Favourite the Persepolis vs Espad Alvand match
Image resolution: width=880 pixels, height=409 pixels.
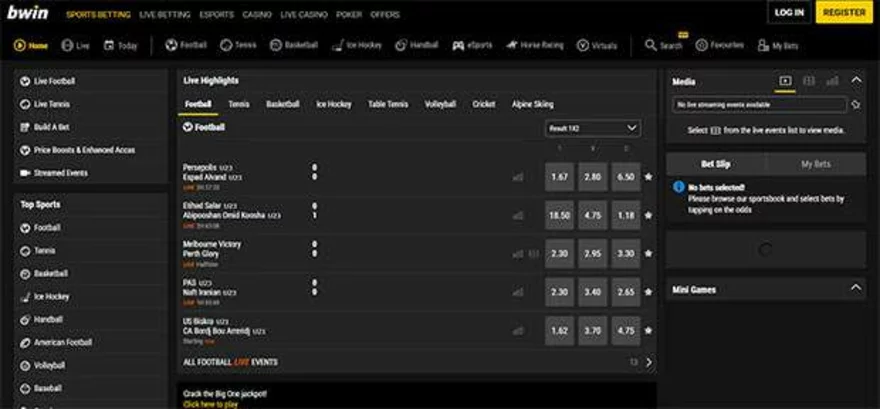point(648,177)
